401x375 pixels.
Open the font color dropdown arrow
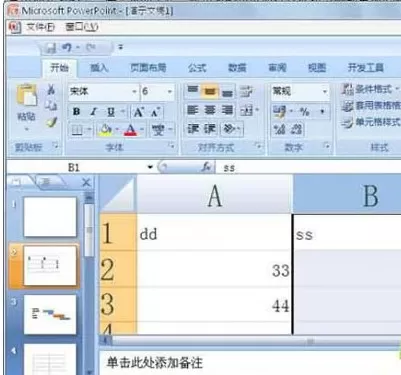pyautogui.click(x=141, y=130)
